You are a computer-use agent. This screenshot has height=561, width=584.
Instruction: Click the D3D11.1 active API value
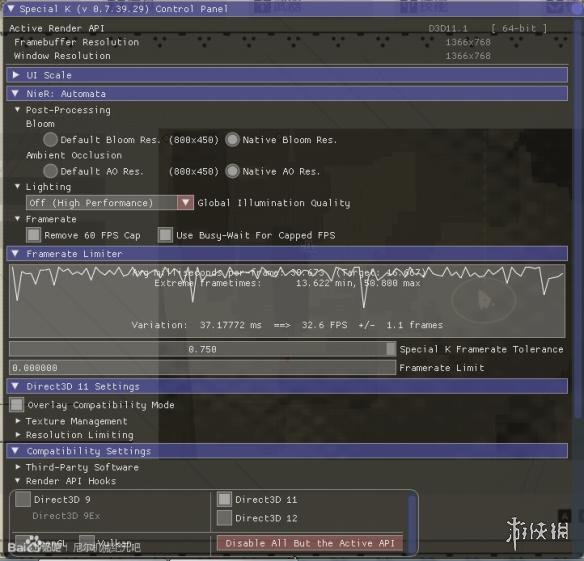click(x=448, y=28)
